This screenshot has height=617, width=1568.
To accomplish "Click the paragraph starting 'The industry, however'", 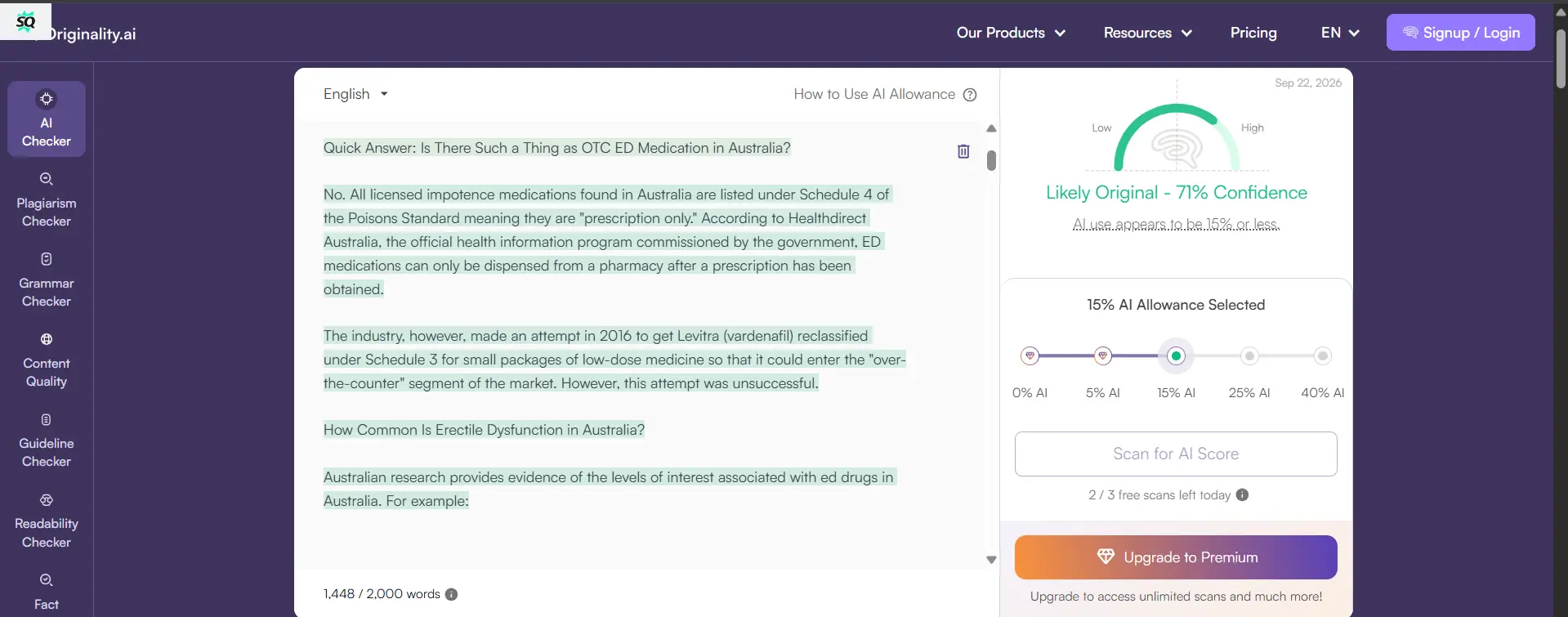I will tap(614, 360).
